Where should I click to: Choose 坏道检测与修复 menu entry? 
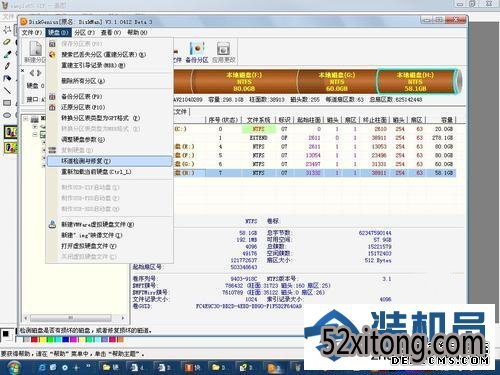click(109, 161)
